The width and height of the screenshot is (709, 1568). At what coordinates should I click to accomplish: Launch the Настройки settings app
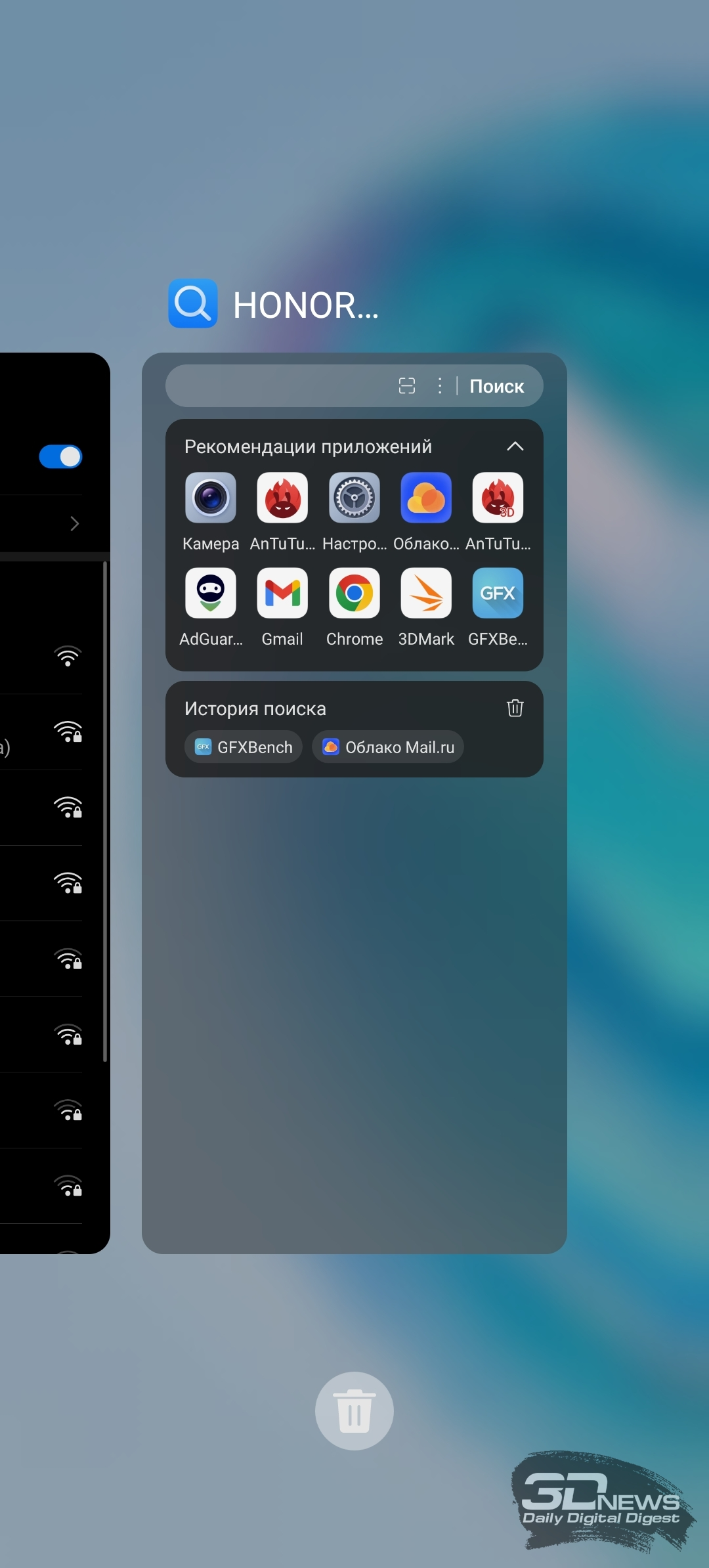click(x=354, y=498)
